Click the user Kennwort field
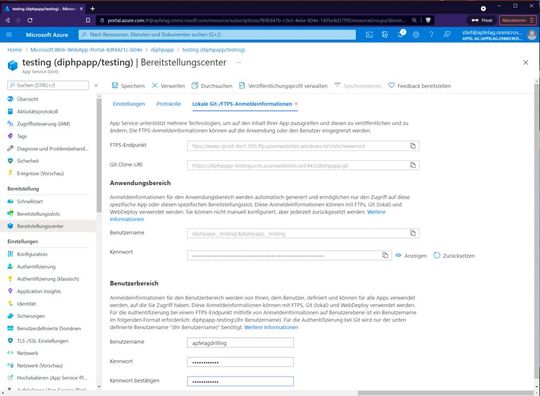540x396 pixels. pyautogui.click(x=240, y=362)
